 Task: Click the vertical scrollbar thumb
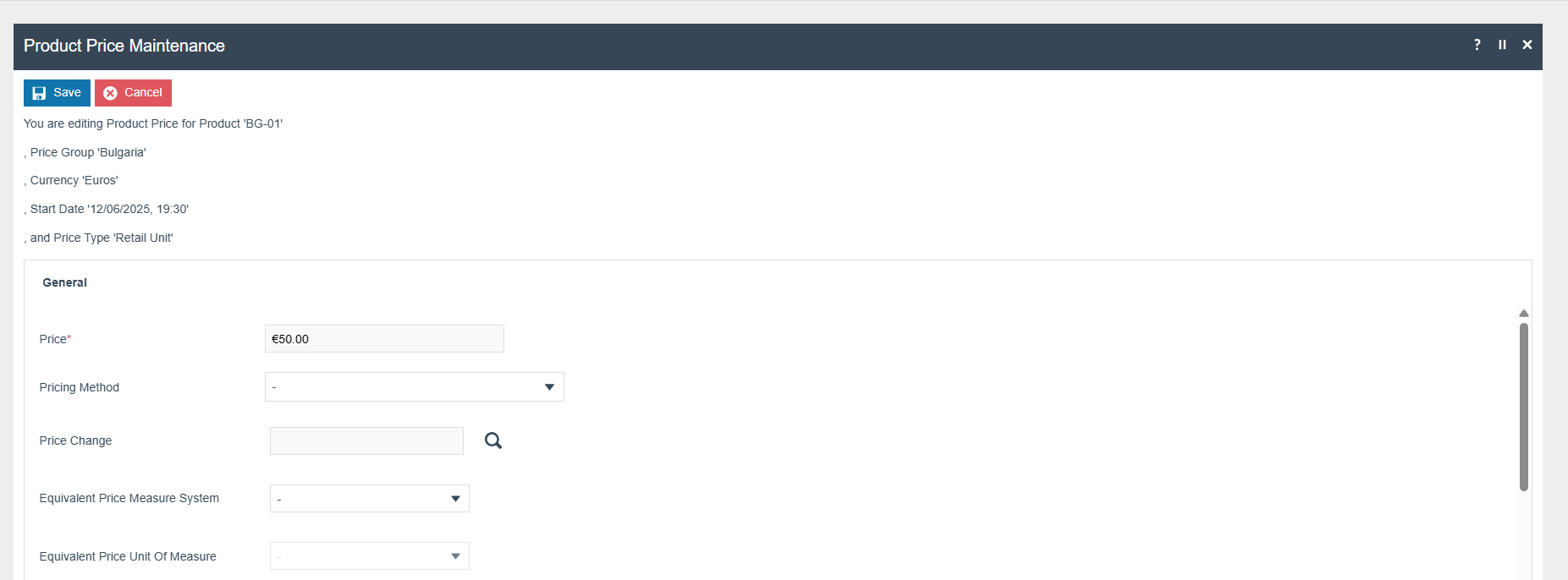coord(1523,406)
